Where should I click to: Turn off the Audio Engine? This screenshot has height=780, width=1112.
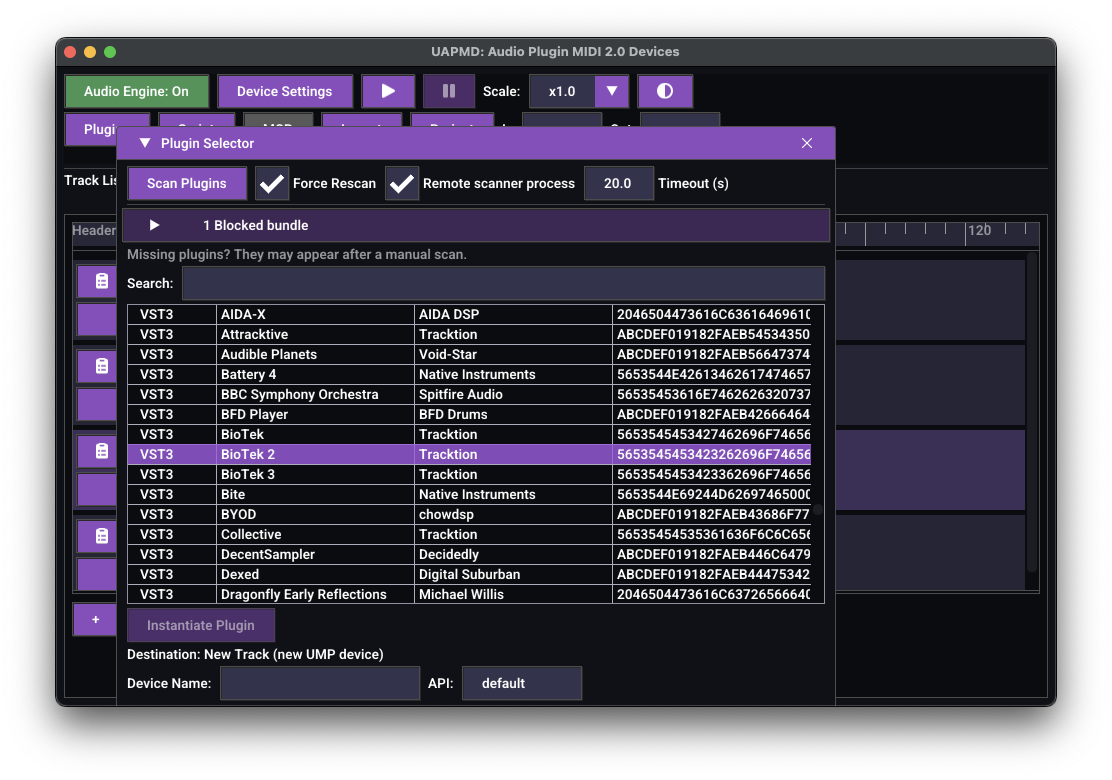tap(136, 91)
